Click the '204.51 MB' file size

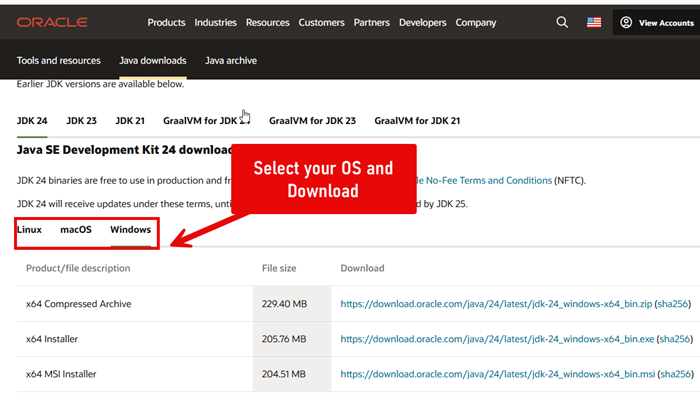(283, 374)
